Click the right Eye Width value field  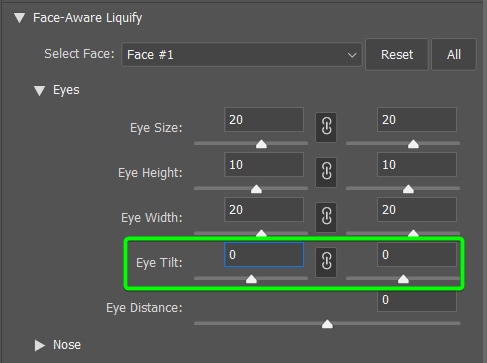[x=417, y=210]
